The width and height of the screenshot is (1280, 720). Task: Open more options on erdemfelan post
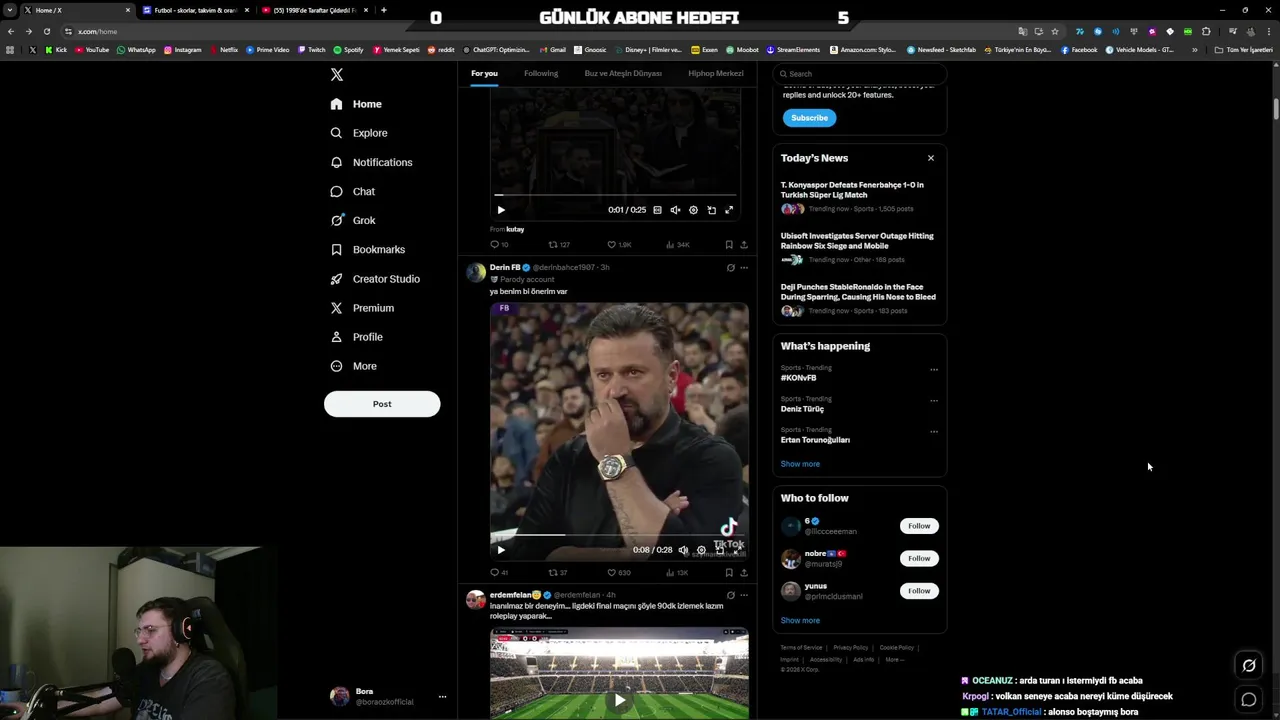tap(743, 595)
